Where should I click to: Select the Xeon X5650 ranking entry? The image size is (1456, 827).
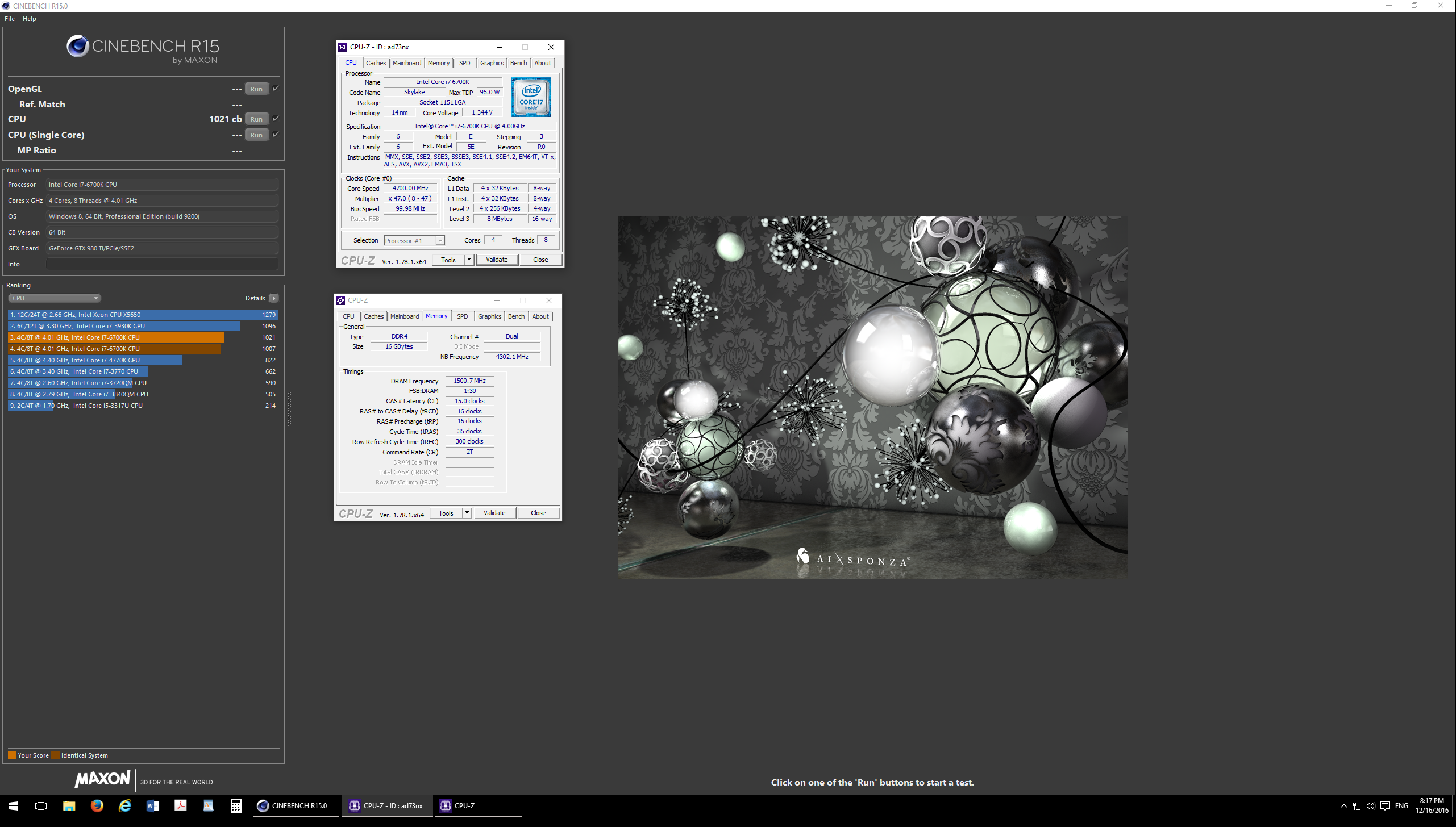pos(143,315)
